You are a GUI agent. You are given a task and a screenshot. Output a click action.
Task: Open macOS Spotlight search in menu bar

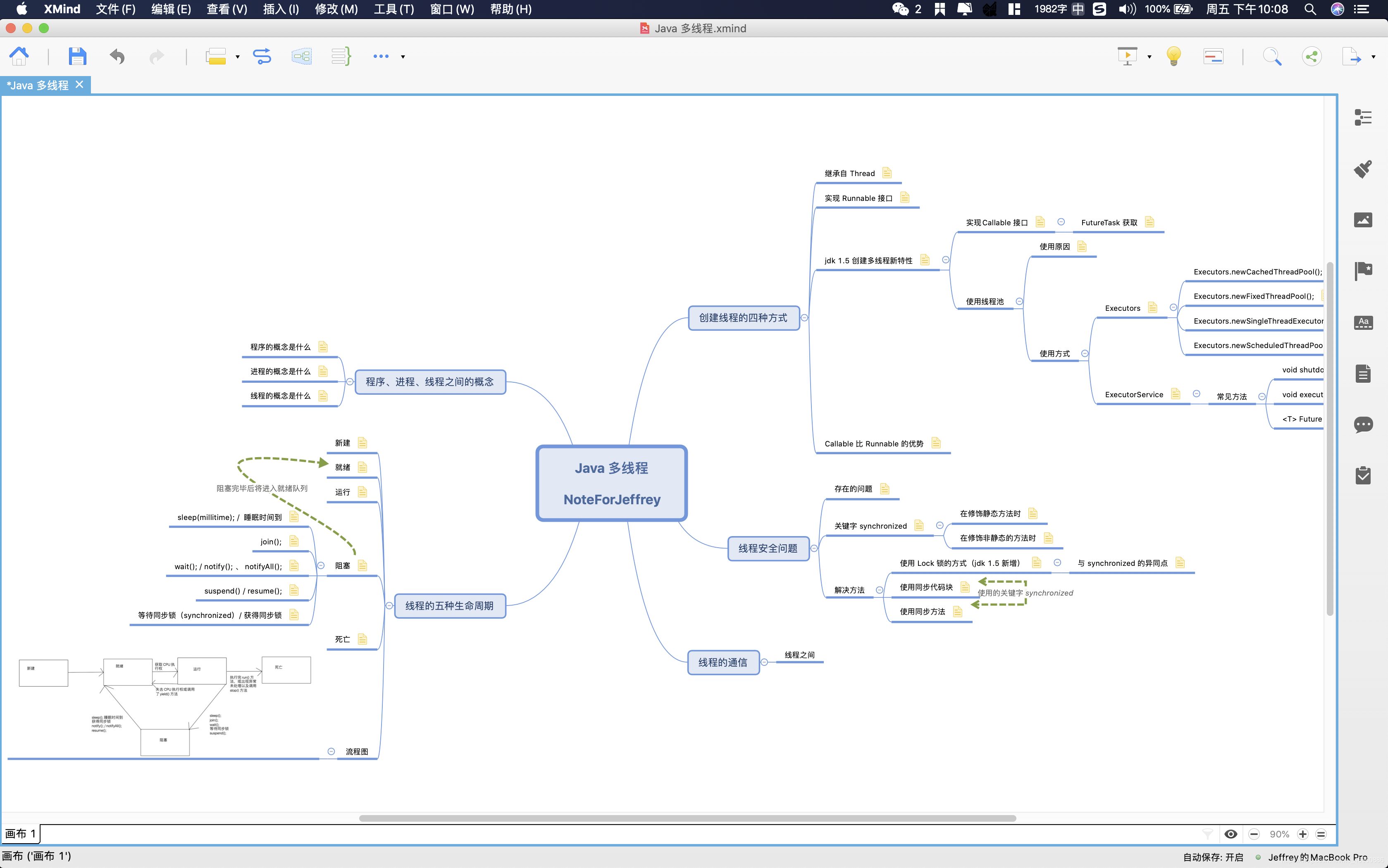[x=1310, y=9]
